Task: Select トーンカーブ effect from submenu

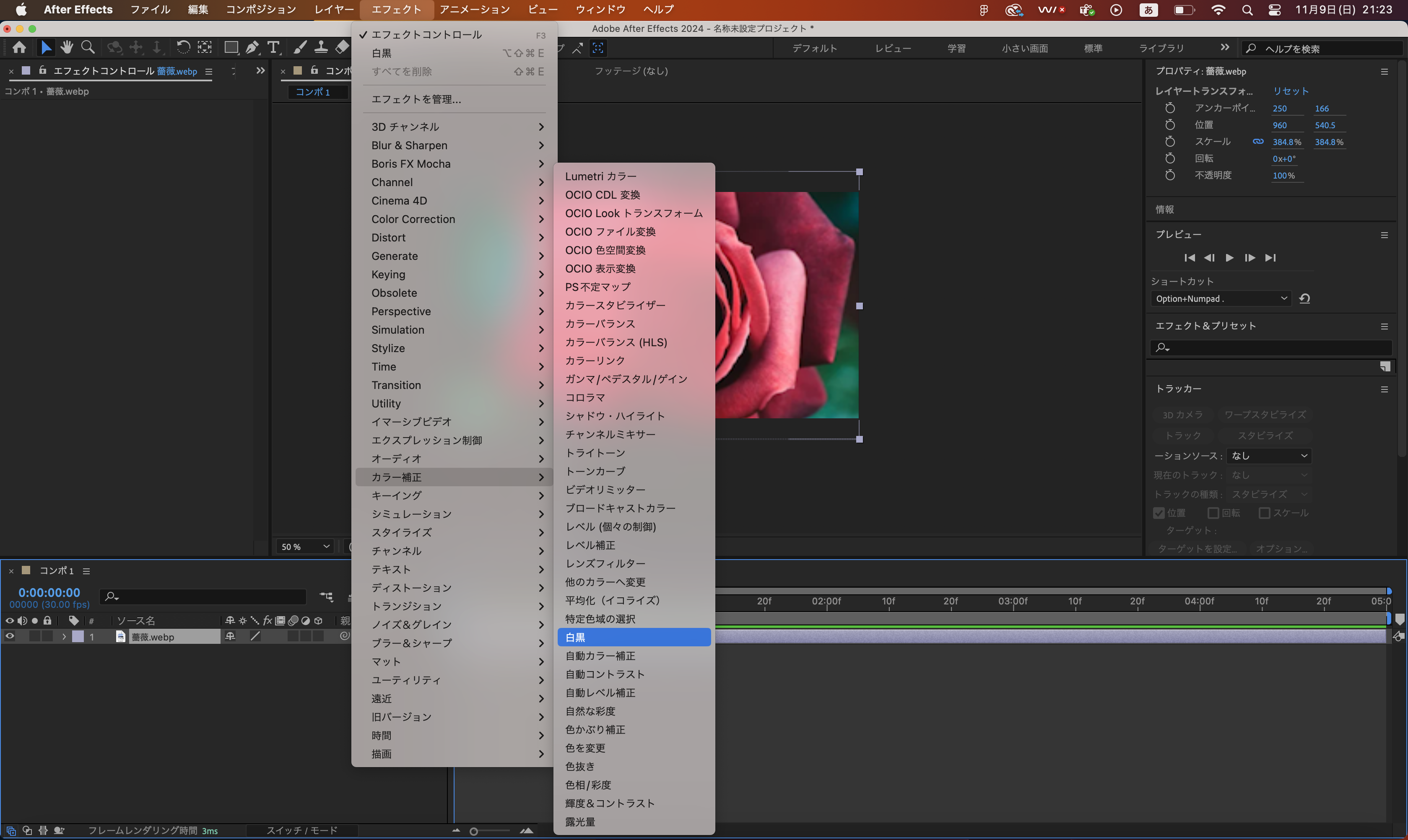Action: point(595,471)
